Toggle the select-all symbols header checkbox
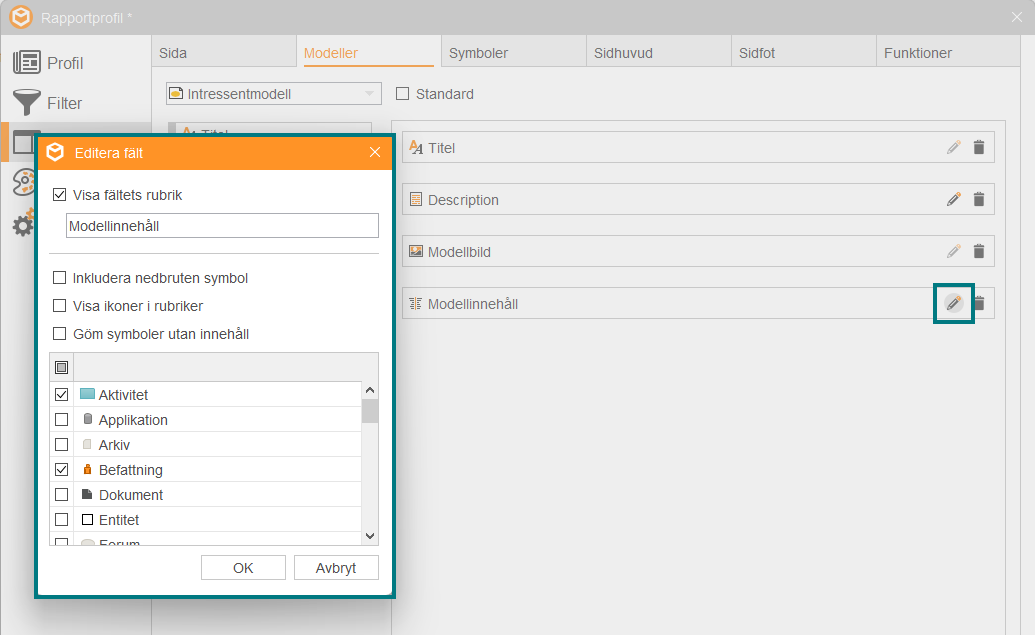This screenshot has height=635, width=1035. (x=61, y=367)
